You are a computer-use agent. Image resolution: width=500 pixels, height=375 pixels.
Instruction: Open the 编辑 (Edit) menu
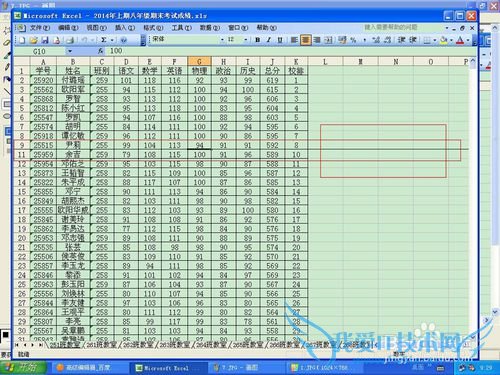tap(68, 28)
